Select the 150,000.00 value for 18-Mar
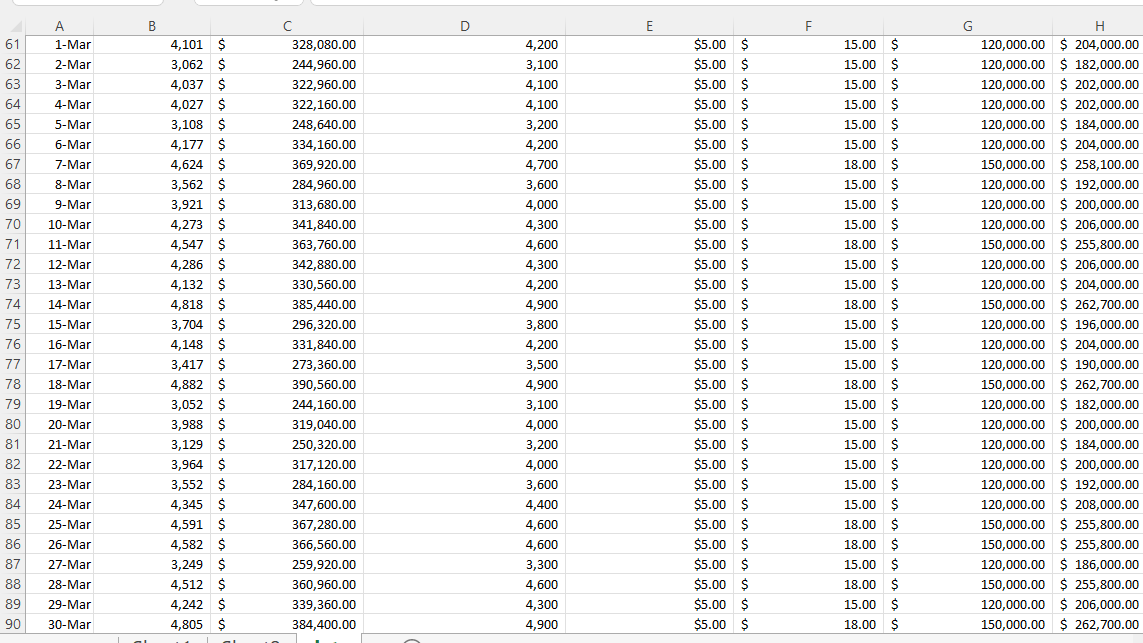The width and height of the screenshot is (1143, 643). pyautogui.click(x=965, y=384)
